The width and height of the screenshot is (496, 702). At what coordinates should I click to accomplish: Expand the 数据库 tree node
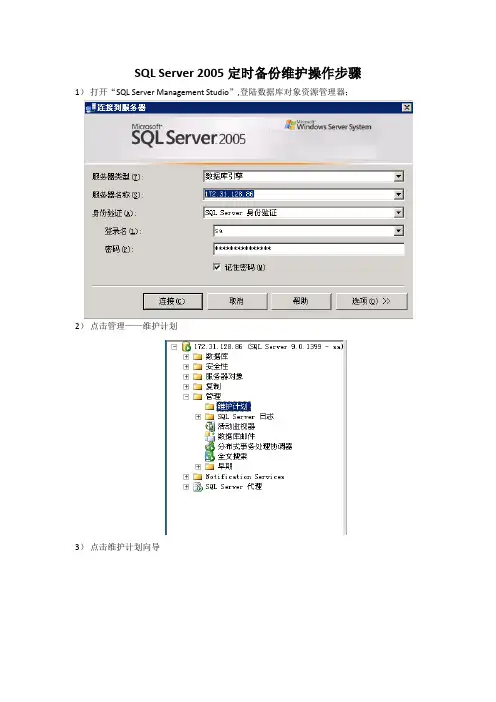coord(186,357)
